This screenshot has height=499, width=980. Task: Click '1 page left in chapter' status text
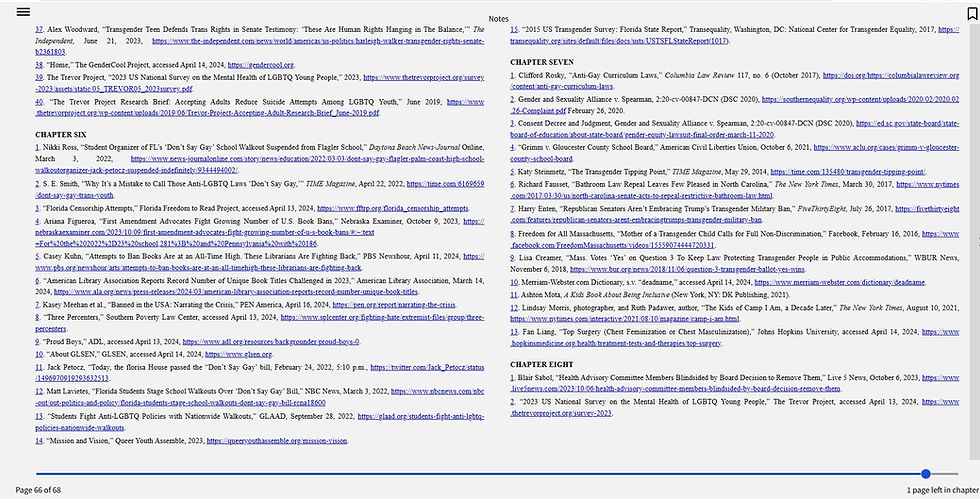pos(943,490)
